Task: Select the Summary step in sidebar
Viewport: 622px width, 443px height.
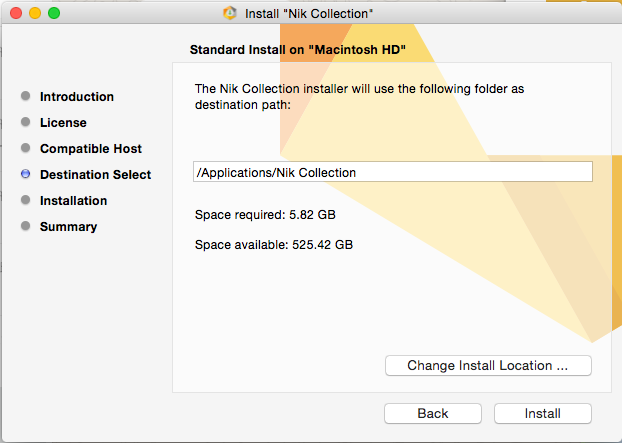Action: (68, 226)
